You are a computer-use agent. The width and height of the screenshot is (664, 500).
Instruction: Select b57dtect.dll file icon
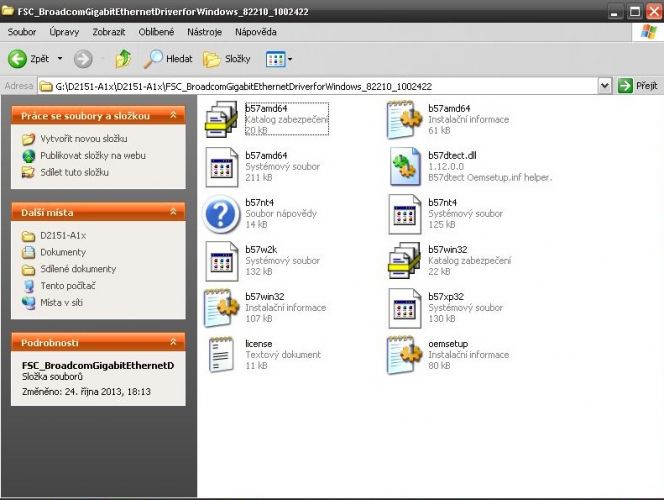pos(405,167)
